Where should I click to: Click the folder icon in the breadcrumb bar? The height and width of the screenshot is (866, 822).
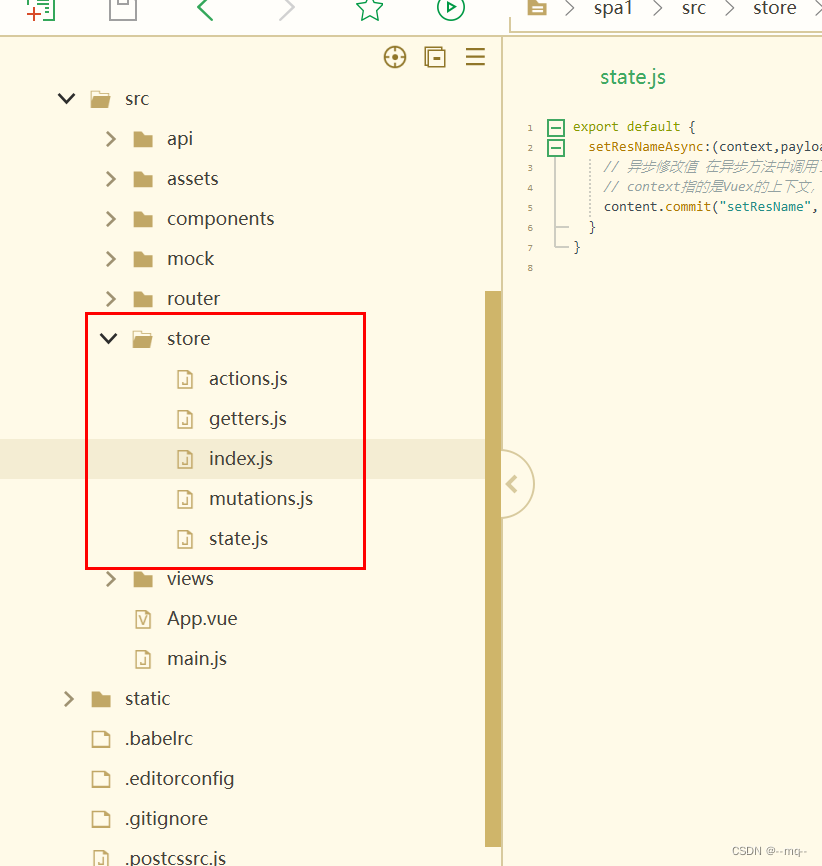[x=537, y=9]
